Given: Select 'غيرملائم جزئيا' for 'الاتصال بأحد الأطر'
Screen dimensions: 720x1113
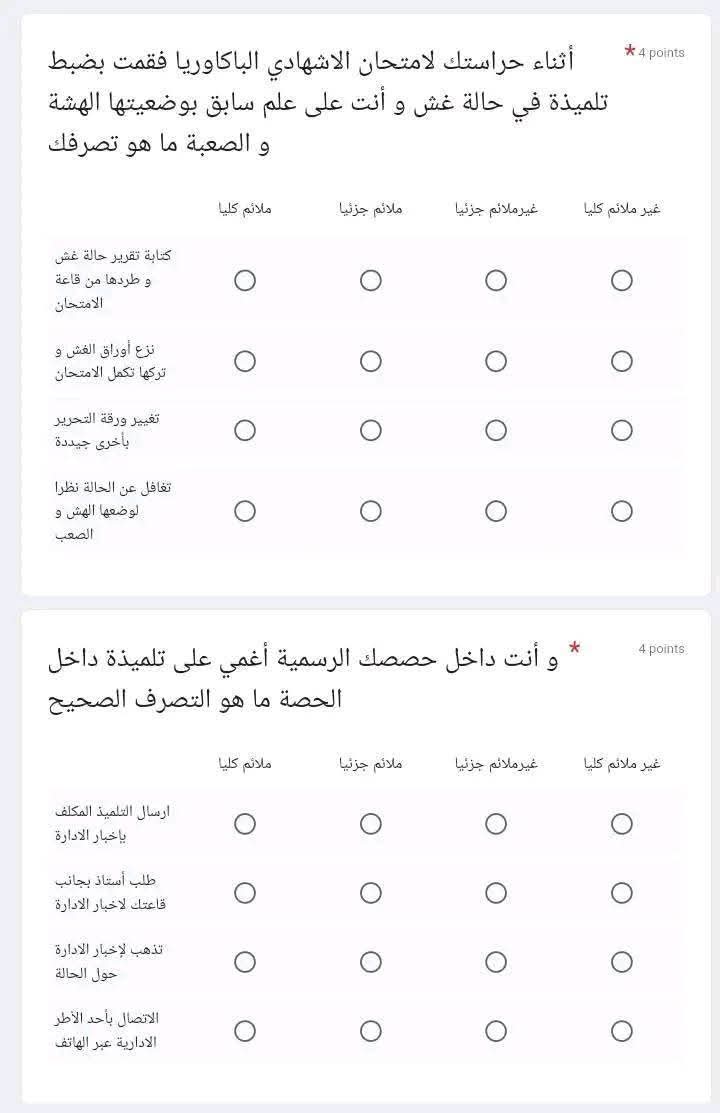Looking at the screenshot, I should pyautogui.click(x=496, y=1031).
